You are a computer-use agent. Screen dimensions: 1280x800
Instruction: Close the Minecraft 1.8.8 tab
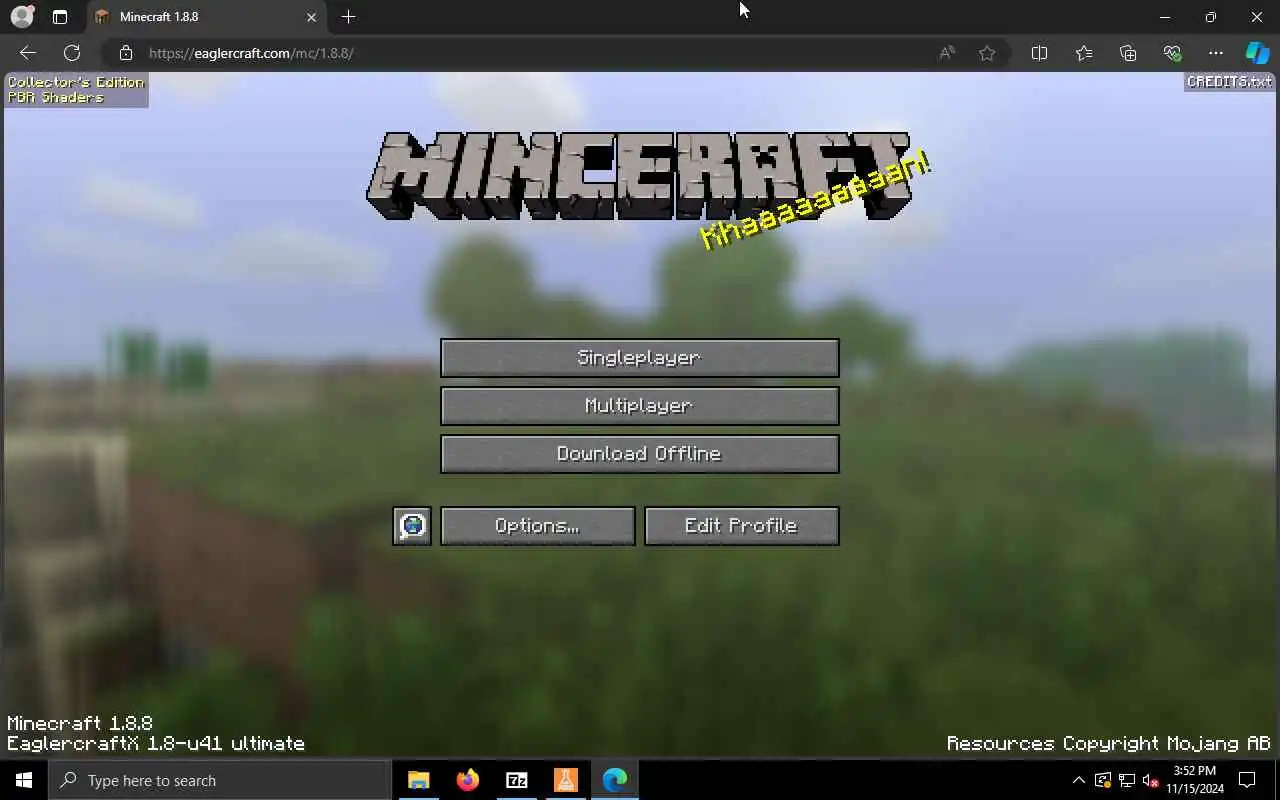coord(311,17)
